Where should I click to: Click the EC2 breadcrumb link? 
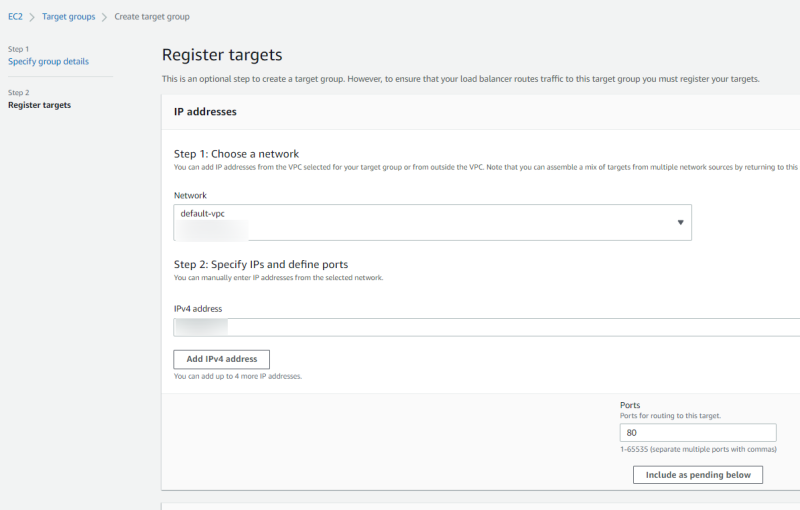coord(15,17)
